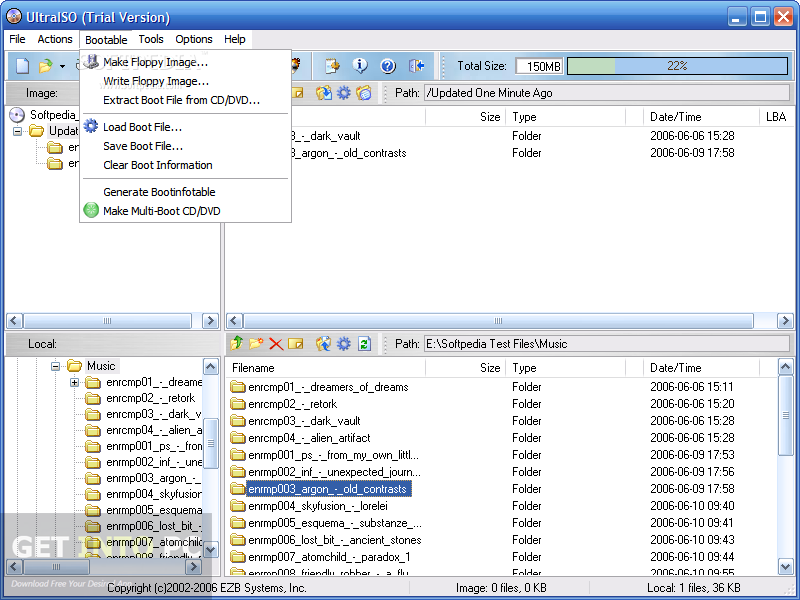Click the rename label icon in local toolbar
This screenshot has height=600, width=800.
(295, 344)
